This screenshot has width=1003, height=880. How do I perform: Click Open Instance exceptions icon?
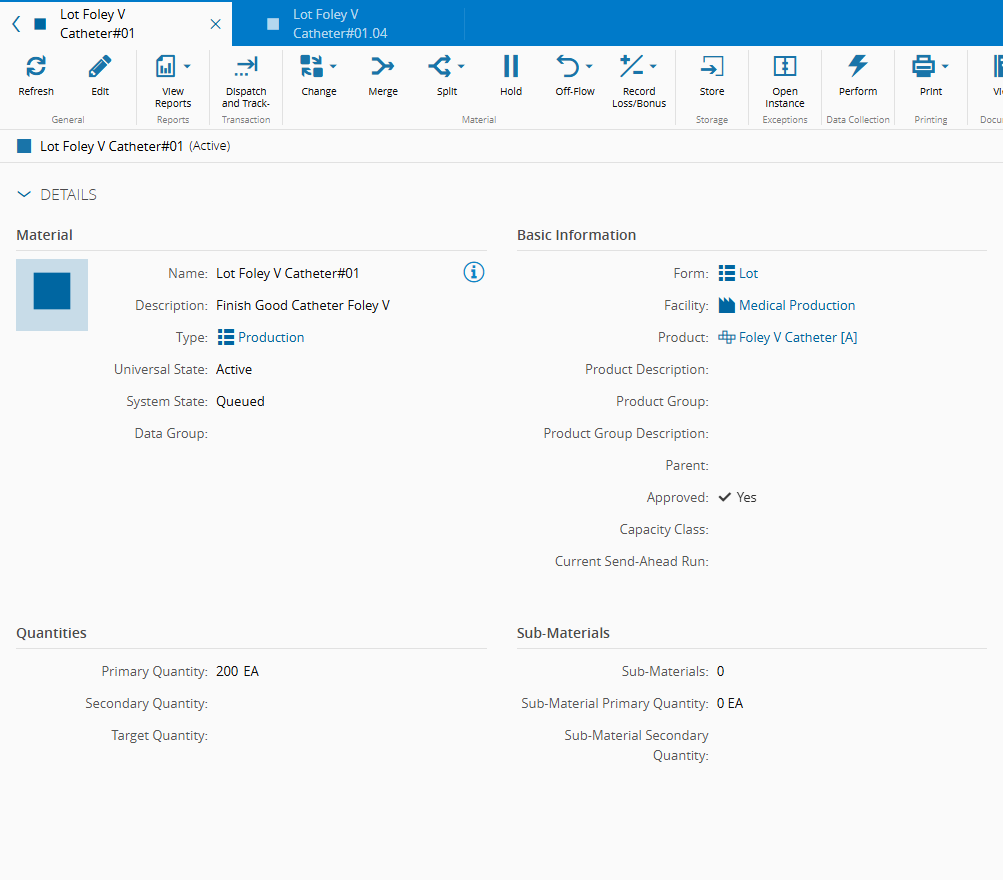pos(785,67)
